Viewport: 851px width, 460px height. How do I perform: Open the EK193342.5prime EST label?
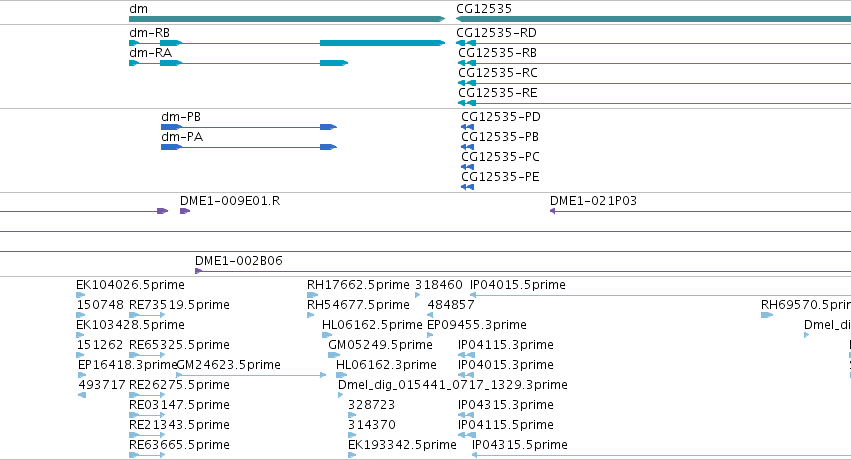coord(402,445)
